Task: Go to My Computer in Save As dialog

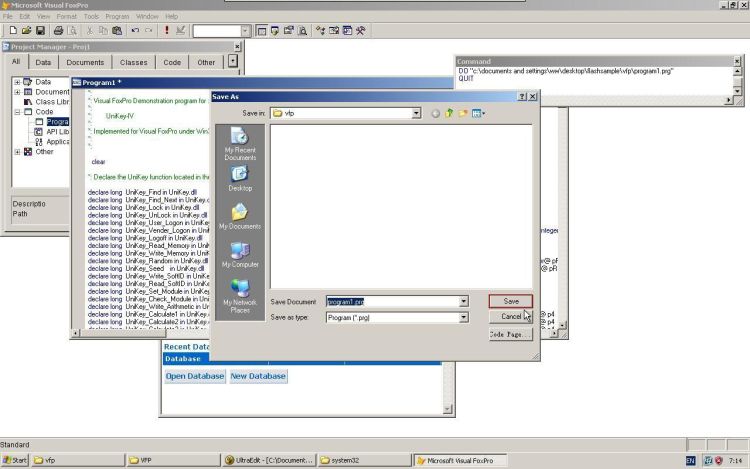Action: [240, 254]
